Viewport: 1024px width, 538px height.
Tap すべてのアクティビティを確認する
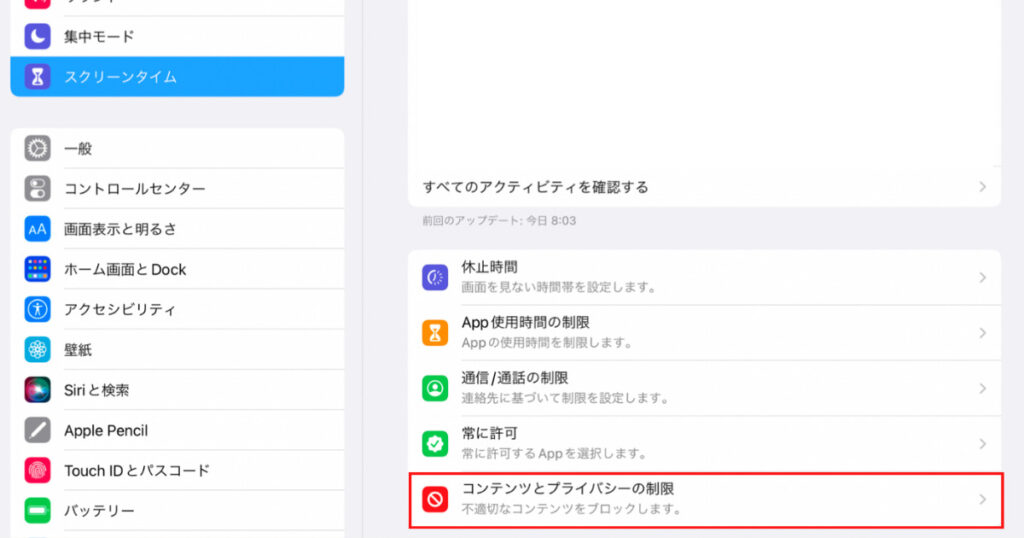coord(536,187)
